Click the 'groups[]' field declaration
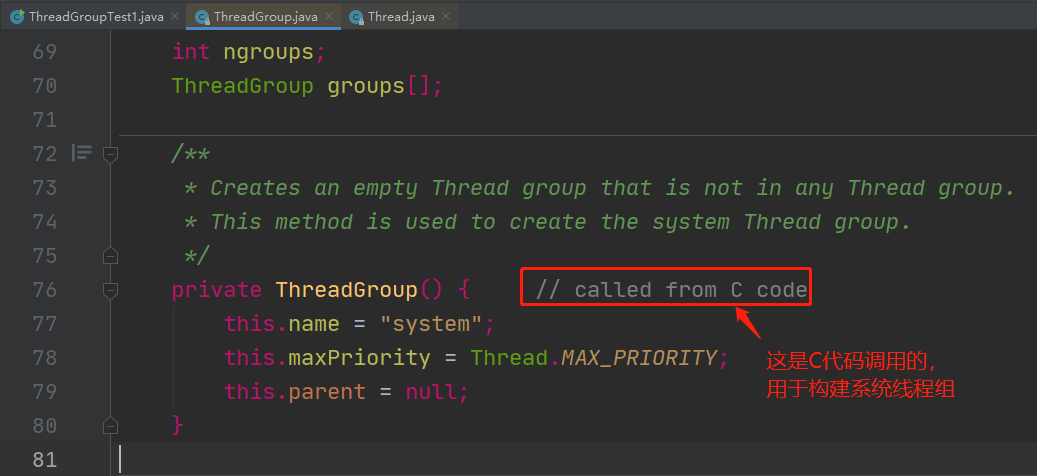Image resolution: width=1037 pixels, height=476 pixels. (379, 86)
